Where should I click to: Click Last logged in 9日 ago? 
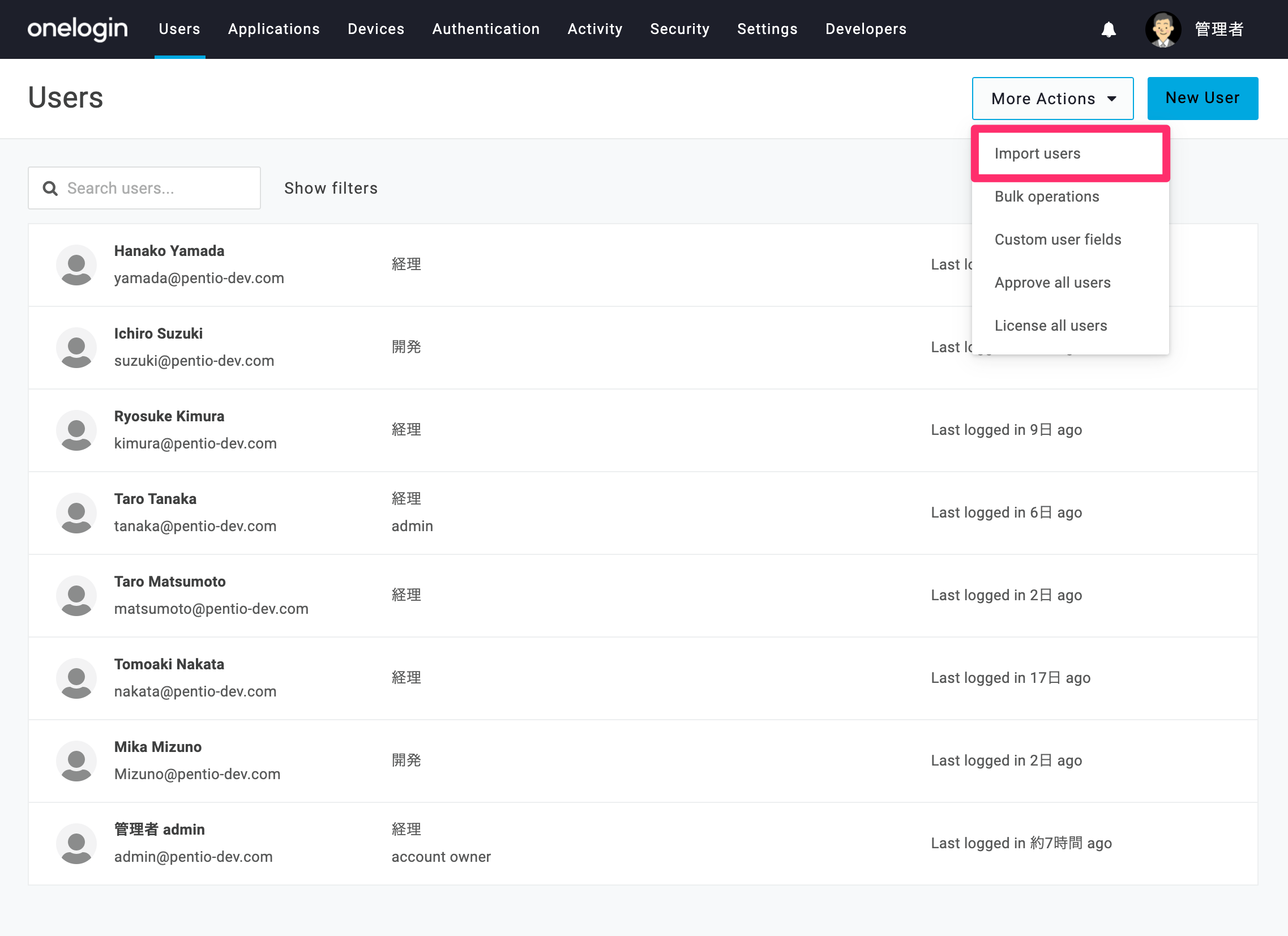pos(1006,430)
